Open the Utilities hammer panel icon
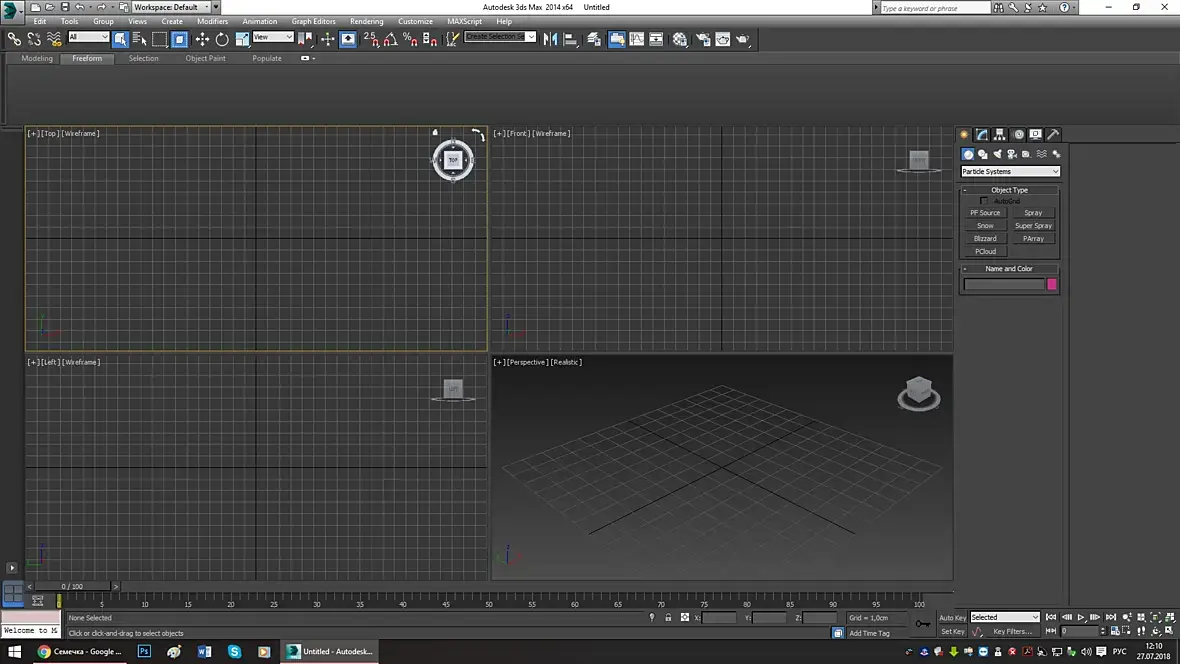This screenshot has height=664, width=1180. (1053, 134)
